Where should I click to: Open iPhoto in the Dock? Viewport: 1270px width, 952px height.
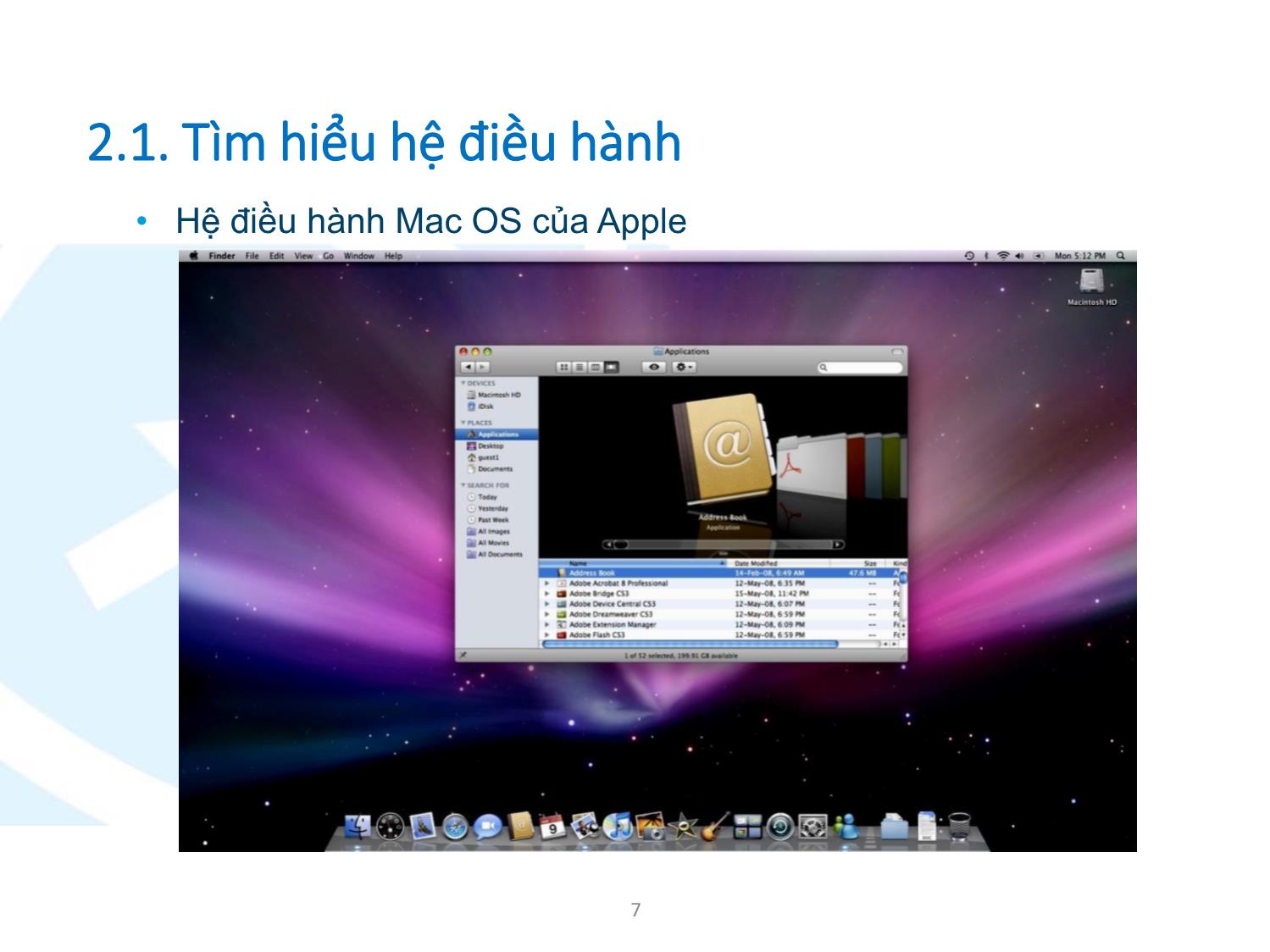click(651, 826)
